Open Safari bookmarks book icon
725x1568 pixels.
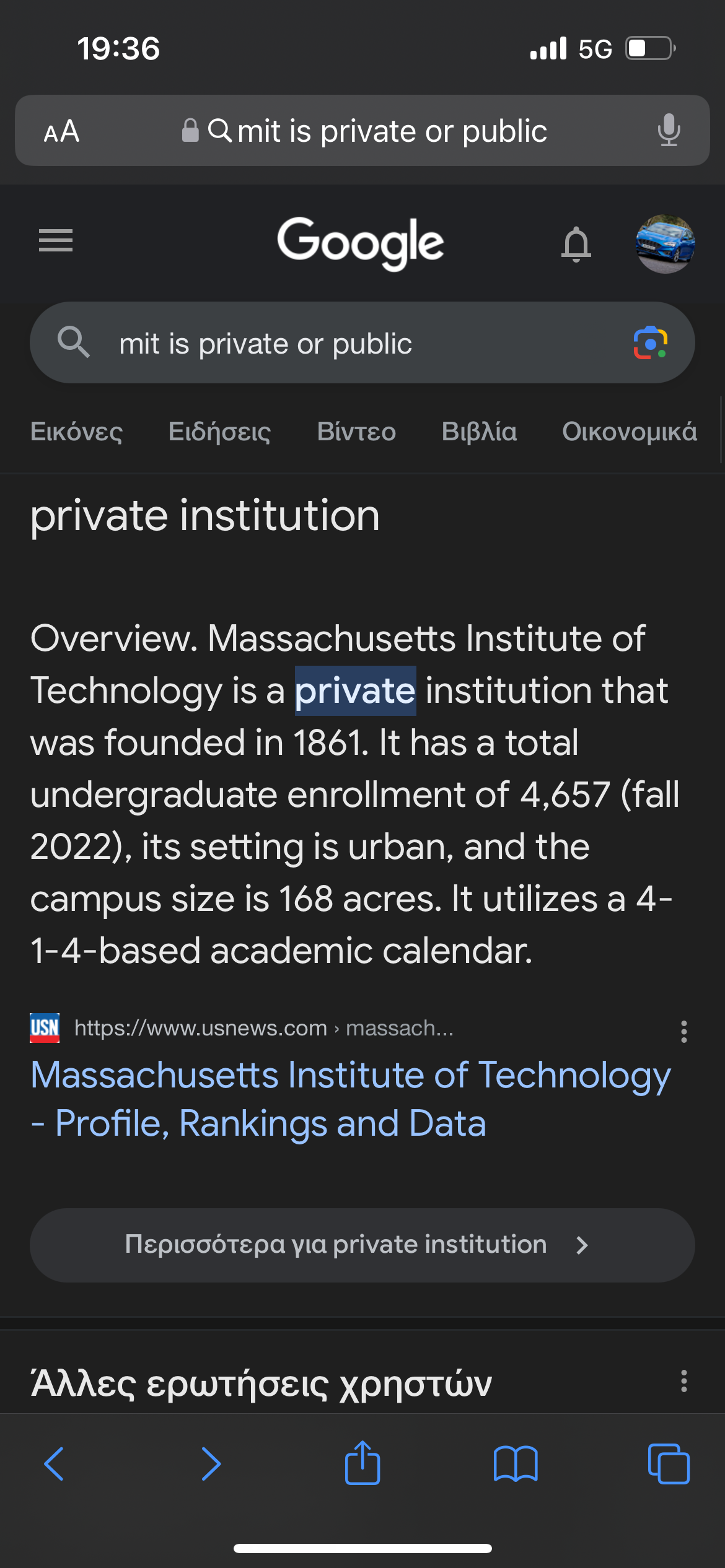tap(516, 1464)
